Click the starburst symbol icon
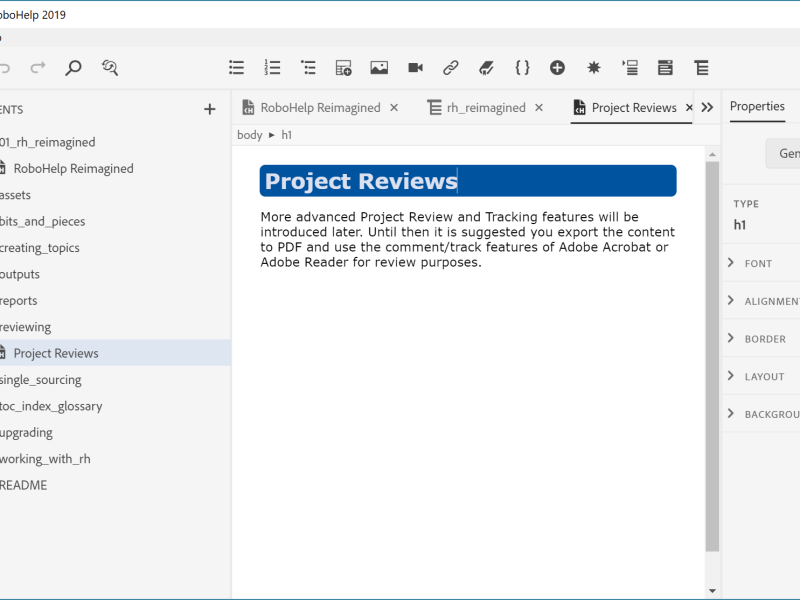This screenshot has width=800, height=600. click(x=593, y=67)
